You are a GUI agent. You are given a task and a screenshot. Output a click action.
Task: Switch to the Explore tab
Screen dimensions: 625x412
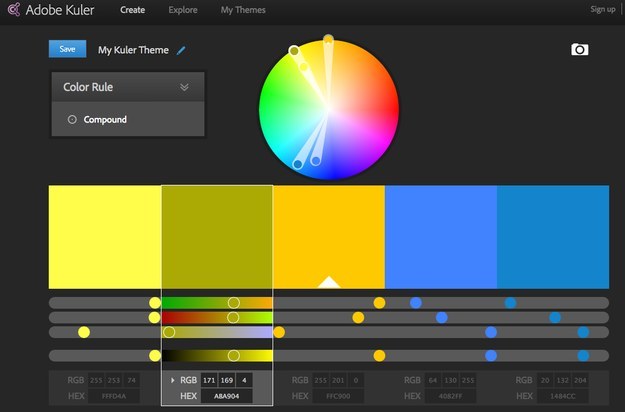[183, 10]
